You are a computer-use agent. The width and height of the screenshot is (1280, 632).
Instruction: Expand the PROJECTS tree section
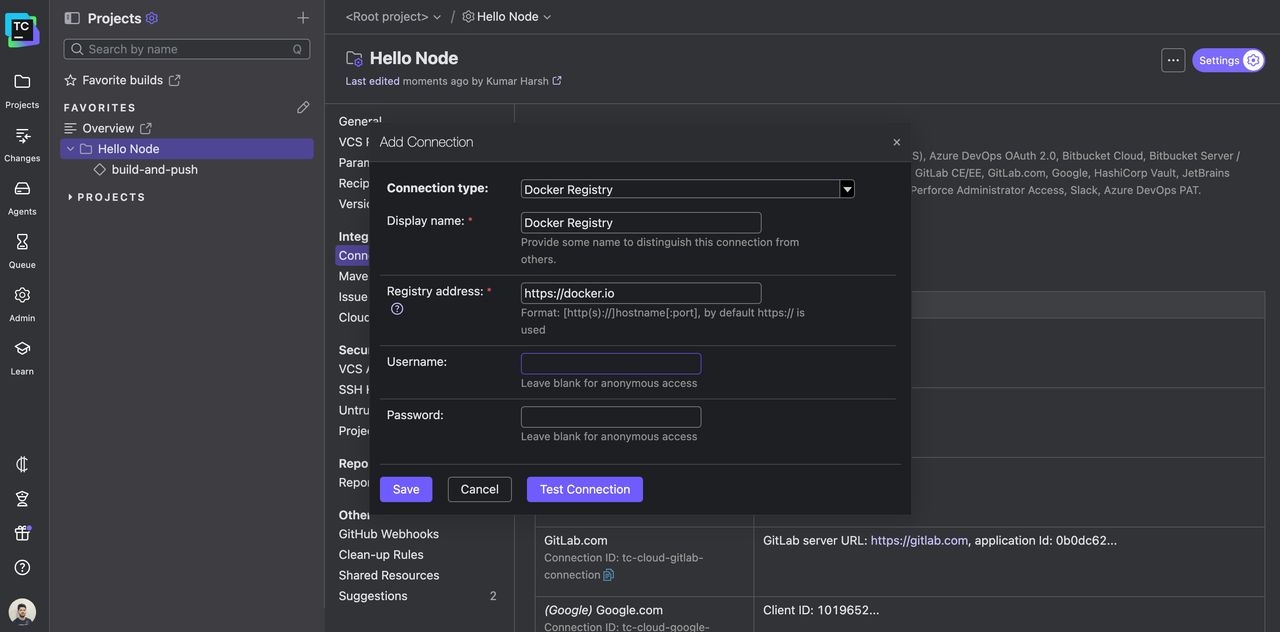70,197
